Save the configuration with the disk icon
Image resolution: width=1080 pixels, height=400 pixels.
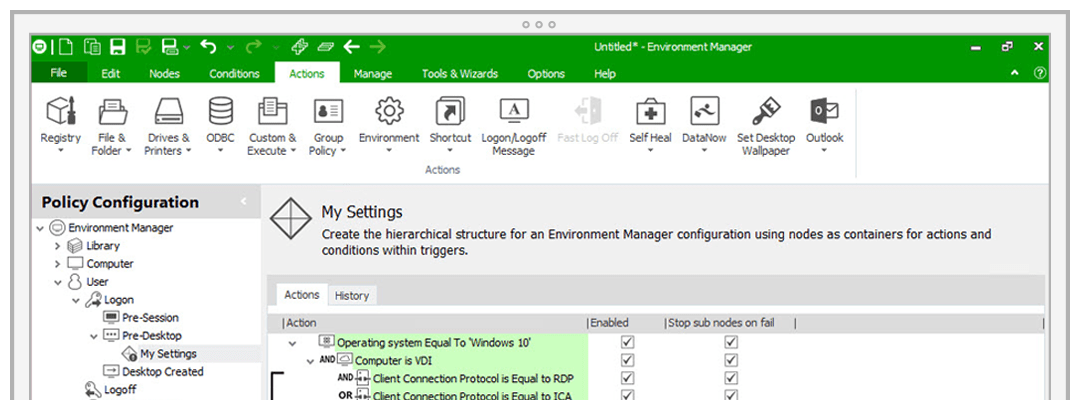point(118,47)
